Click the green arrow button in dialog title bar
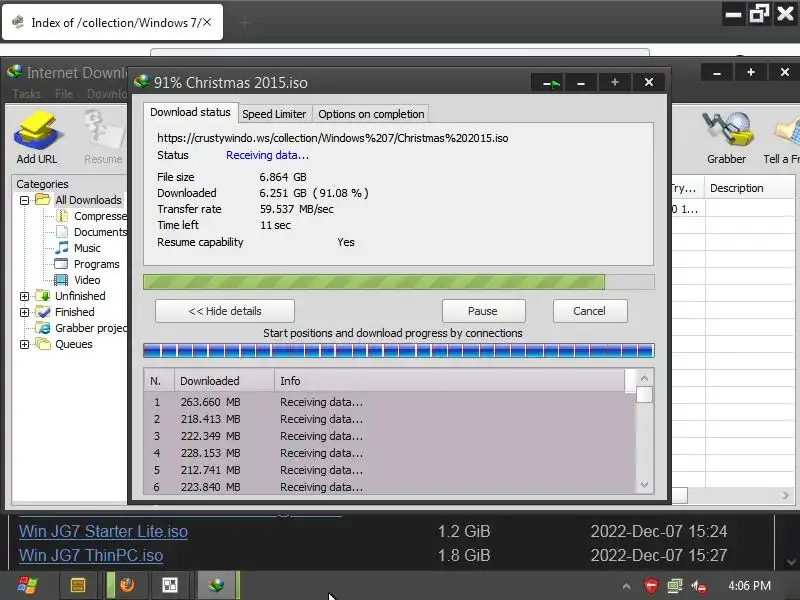 (549, 82)
